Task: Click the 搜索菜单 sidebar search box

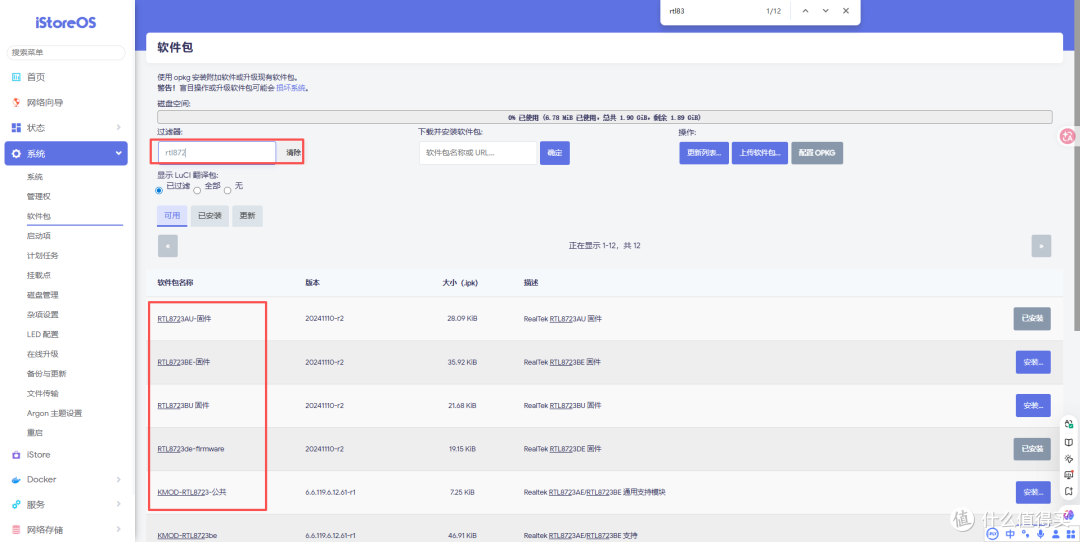Action: click(66, 52)
